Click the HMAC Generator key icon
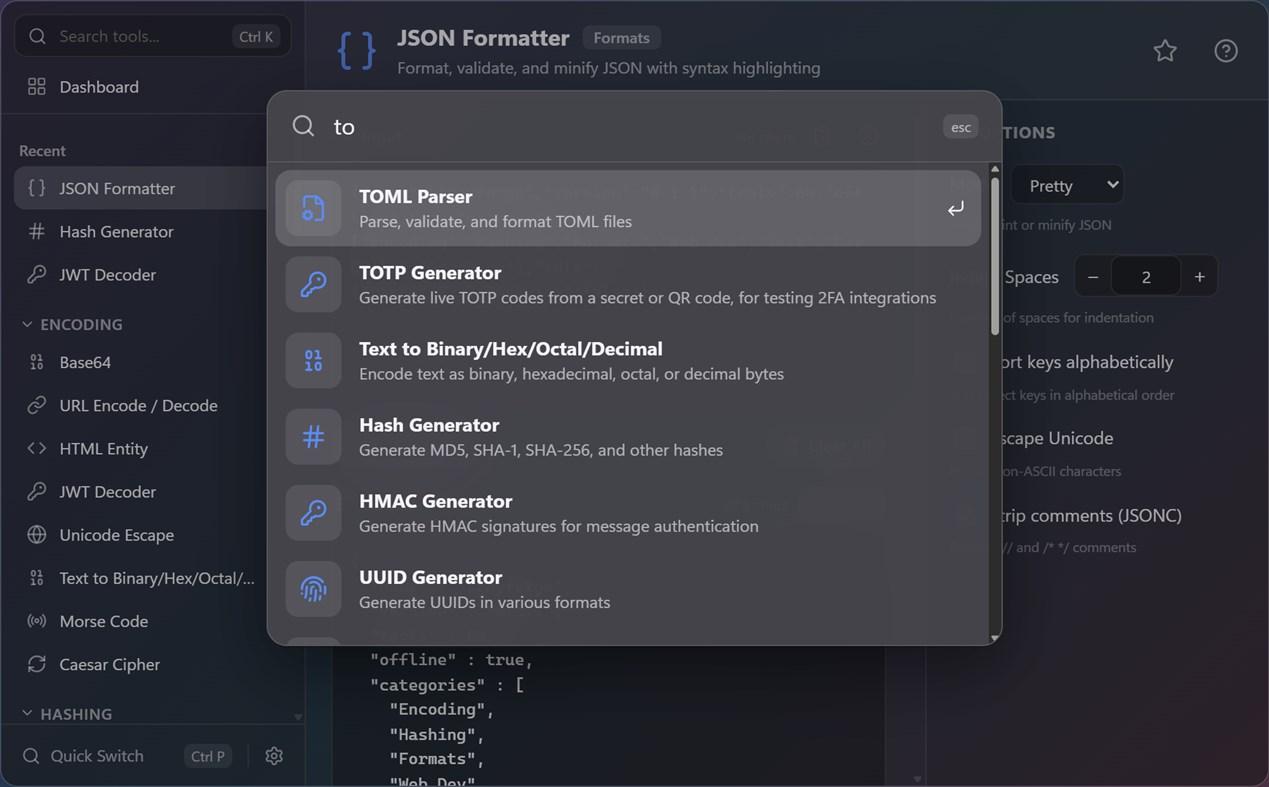Viewport: 1269px width, 787px height. pyautogui.click(x=313, y=512)
